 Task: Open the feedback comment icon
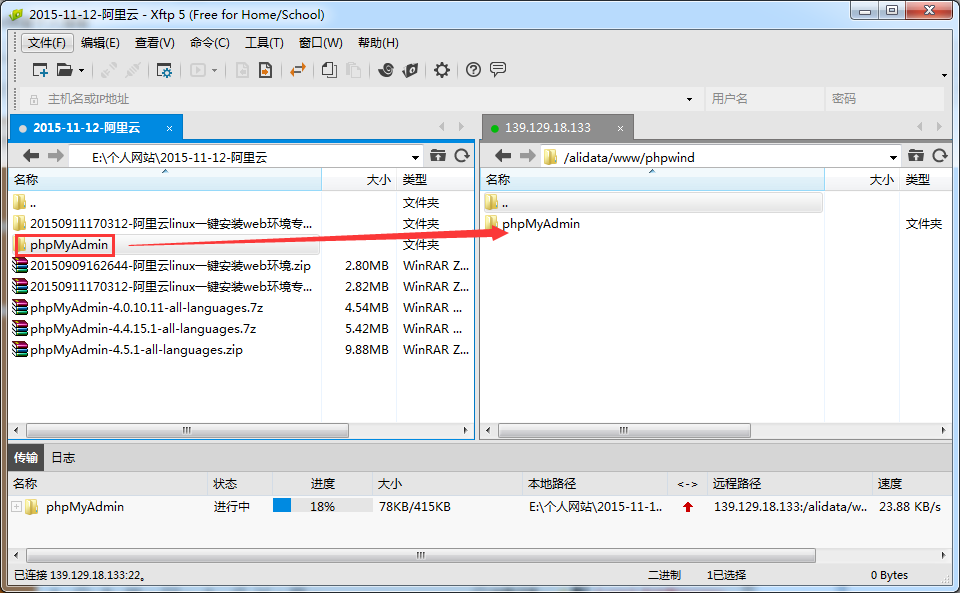pos(496,70)
